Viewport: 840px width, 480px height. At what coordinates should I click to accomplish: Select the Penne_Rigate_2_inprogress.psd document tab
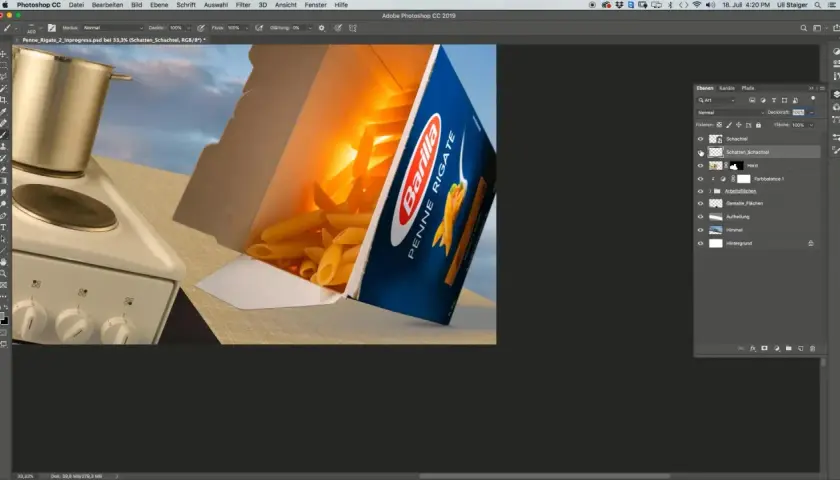click(114, 40)
